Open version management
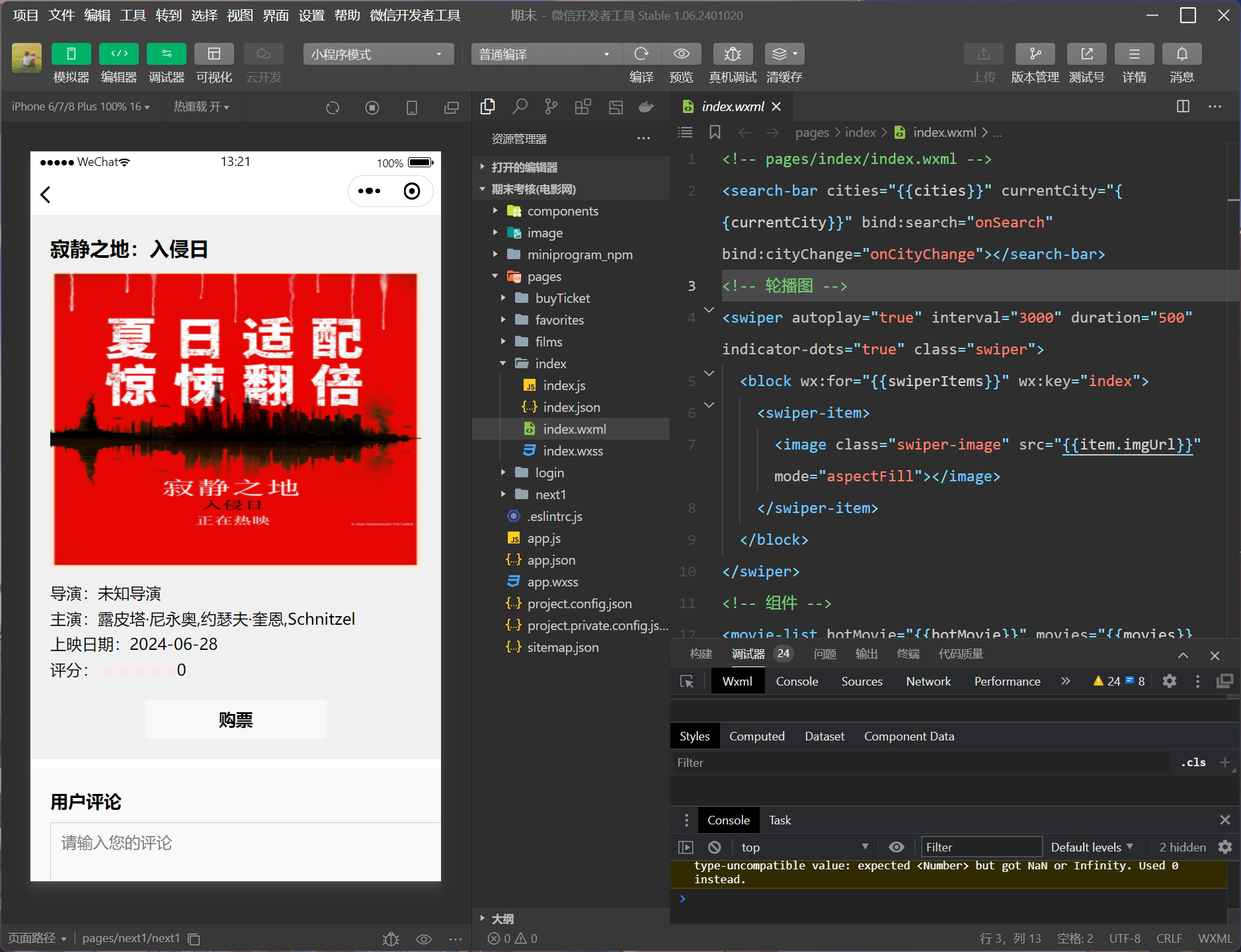This screenshot has height=952, width=1241. pos(1035,54)
